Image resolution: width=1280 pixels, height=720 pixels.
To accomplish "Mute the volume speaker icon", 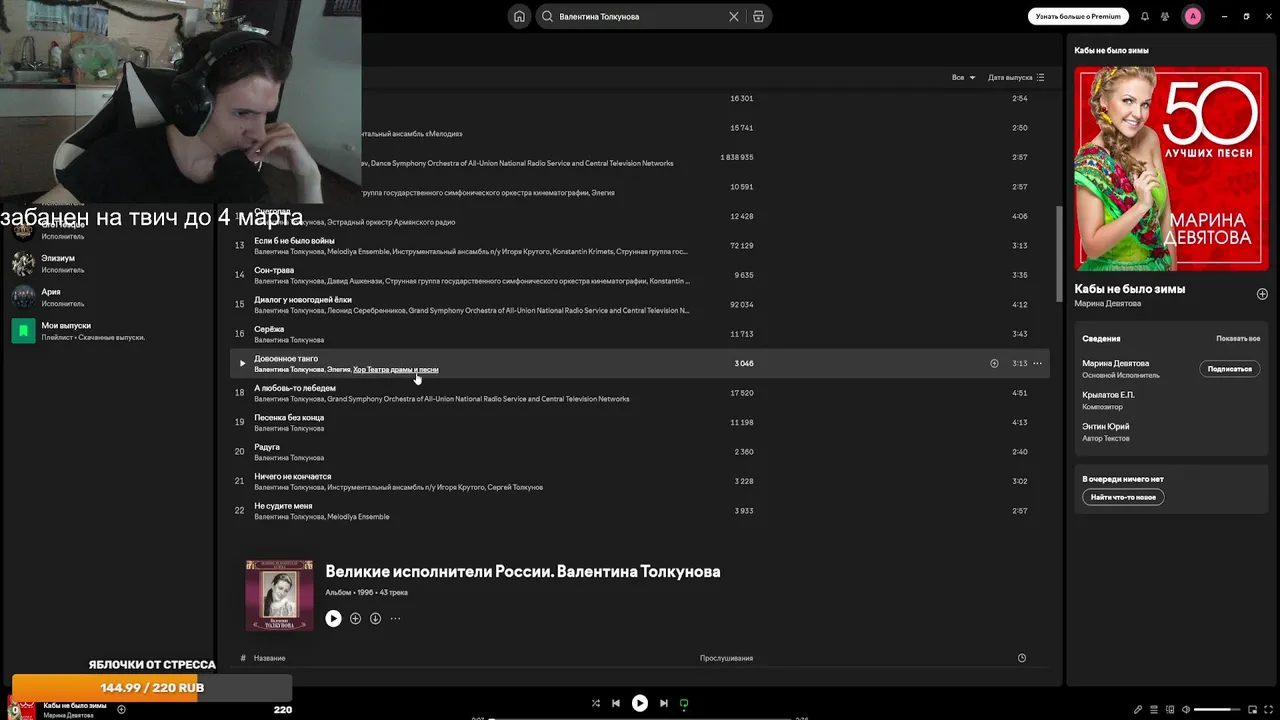I will (x=1186, y=710).
